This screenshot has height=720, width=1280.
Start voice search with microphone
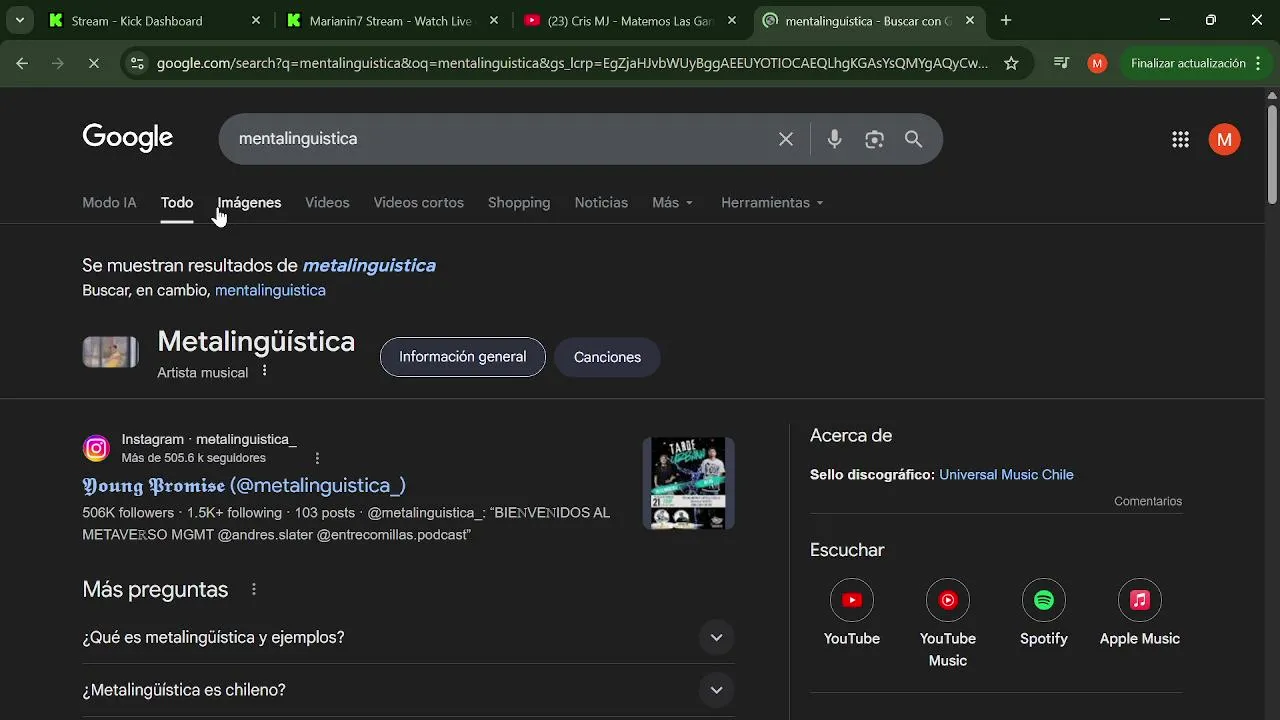[x=834, y=139]
